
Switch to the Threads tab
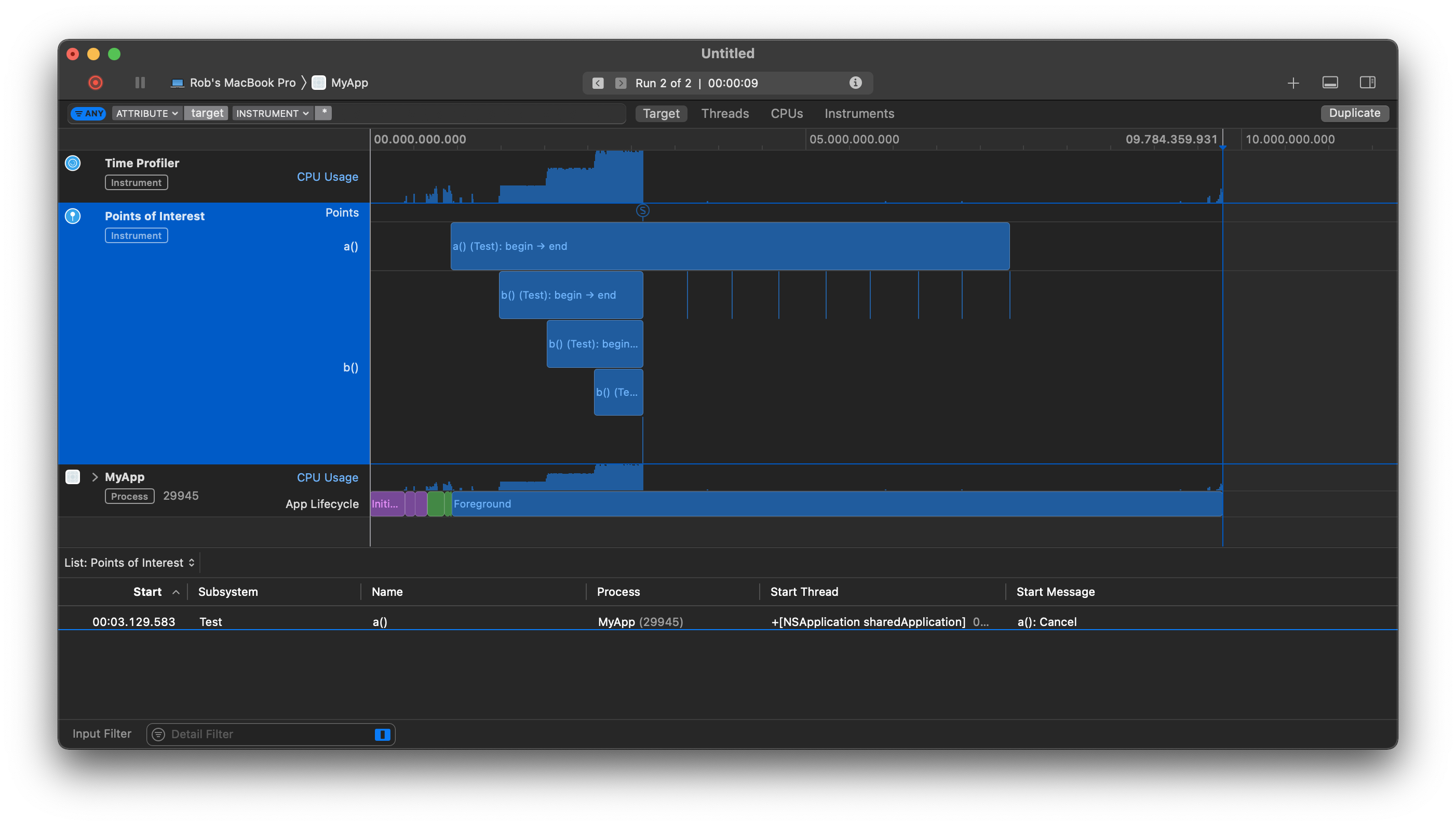[x=724, y=113]
